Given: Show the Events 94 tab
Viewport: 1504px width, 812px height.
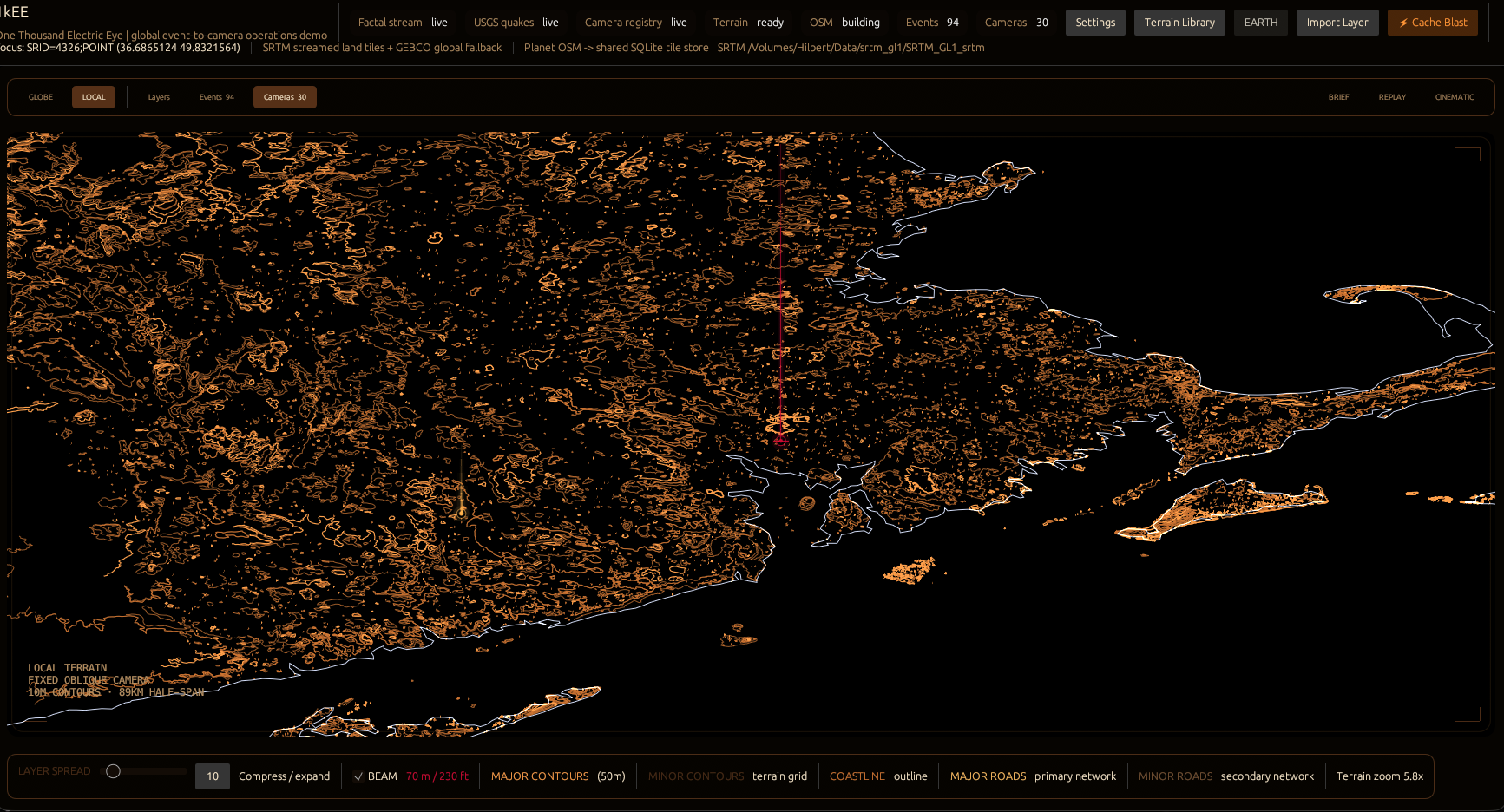Looking at the screenshot, I should tap(217, 97).
